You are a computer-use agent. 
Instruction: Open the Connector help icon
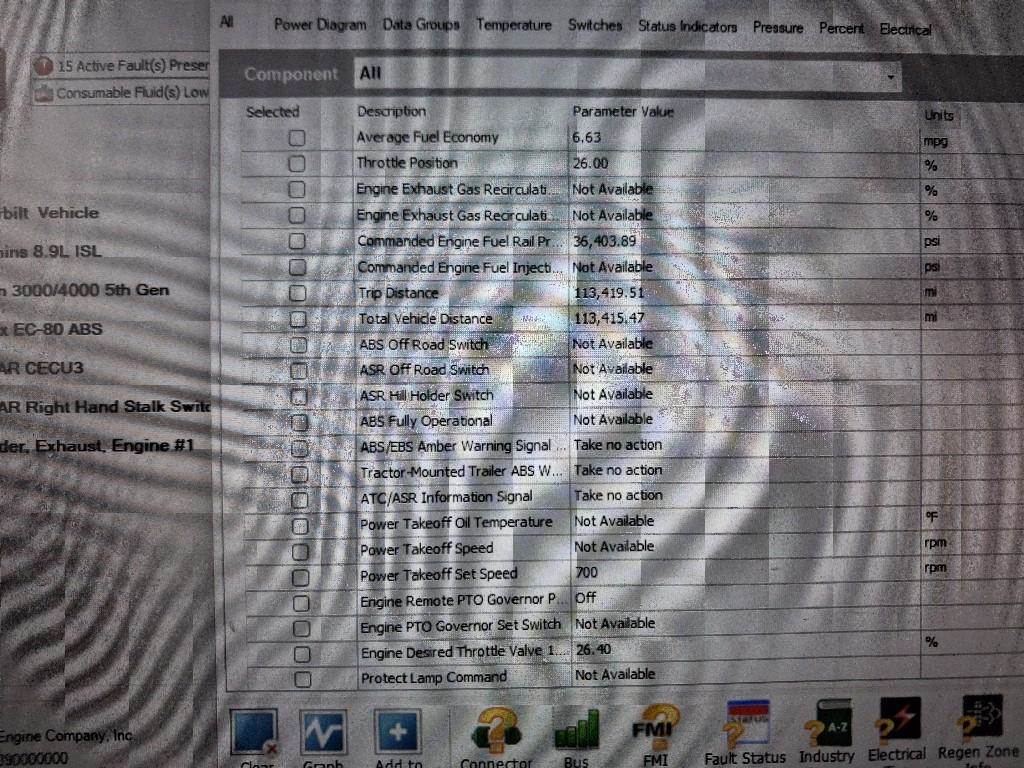(494, 732)
